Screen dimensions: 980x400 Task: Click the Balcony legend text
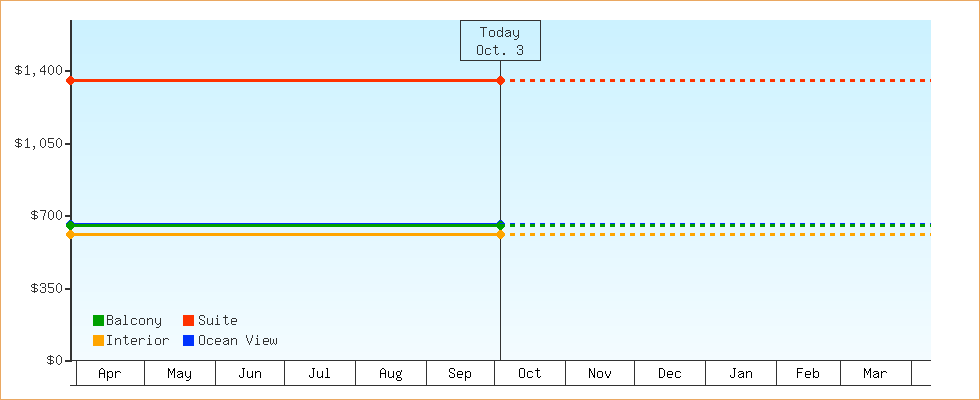click(134, 321)
